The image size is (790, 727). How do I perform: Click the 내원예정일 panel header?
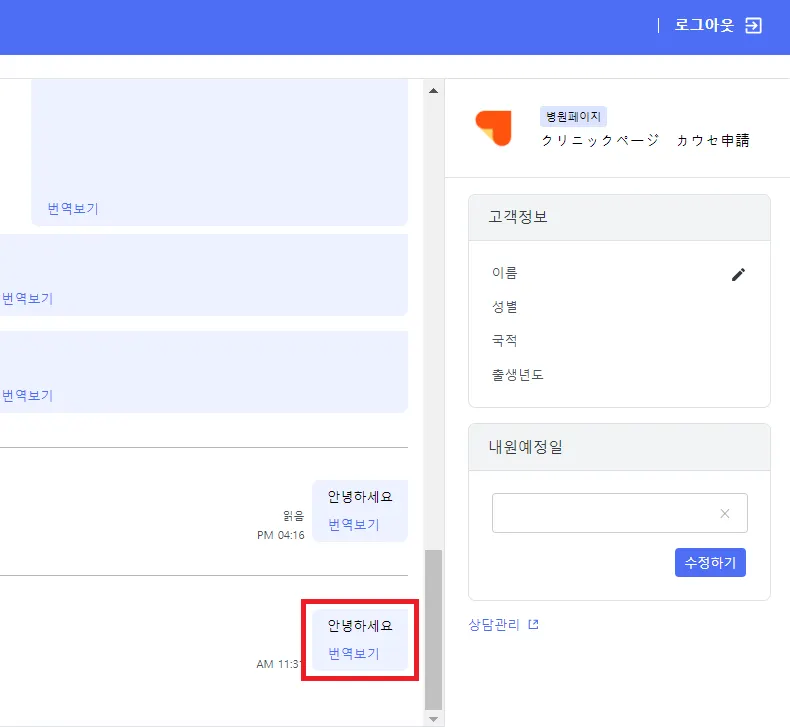(x=619, y=447)
